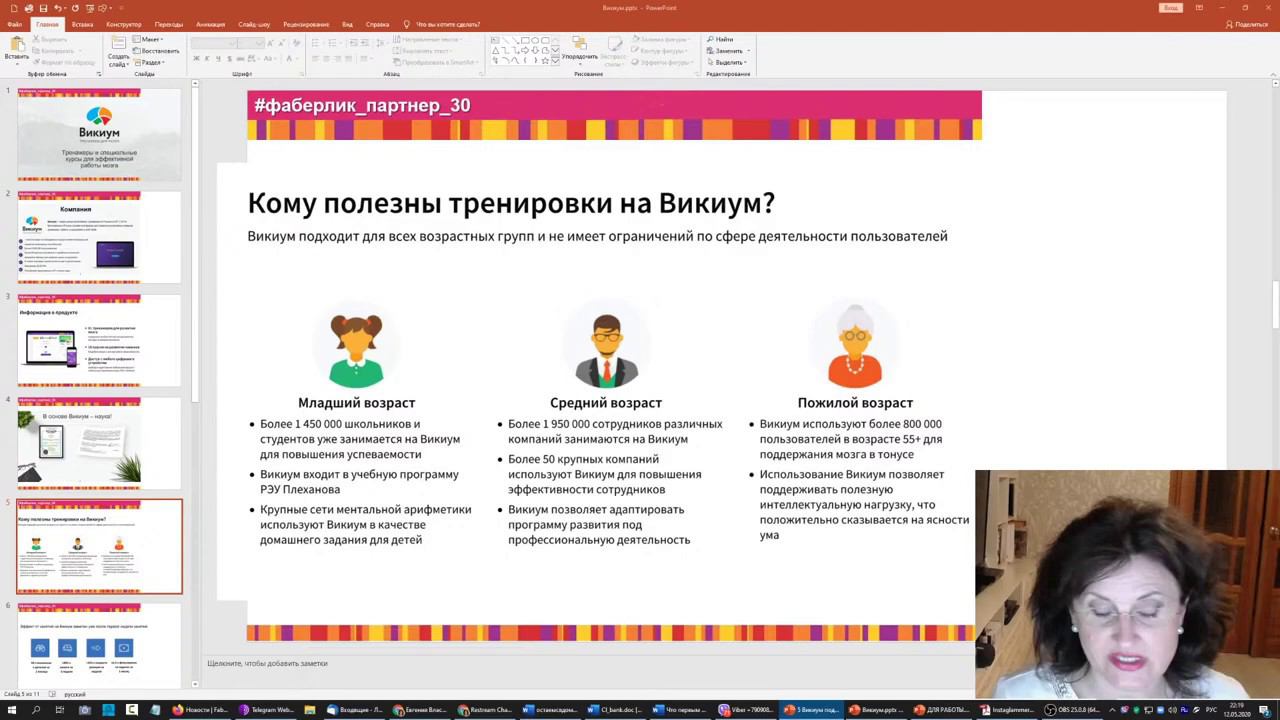Open the CI_bank.doc Word taskbar item
Screen dimensions: 1280x720
(616, 710)
